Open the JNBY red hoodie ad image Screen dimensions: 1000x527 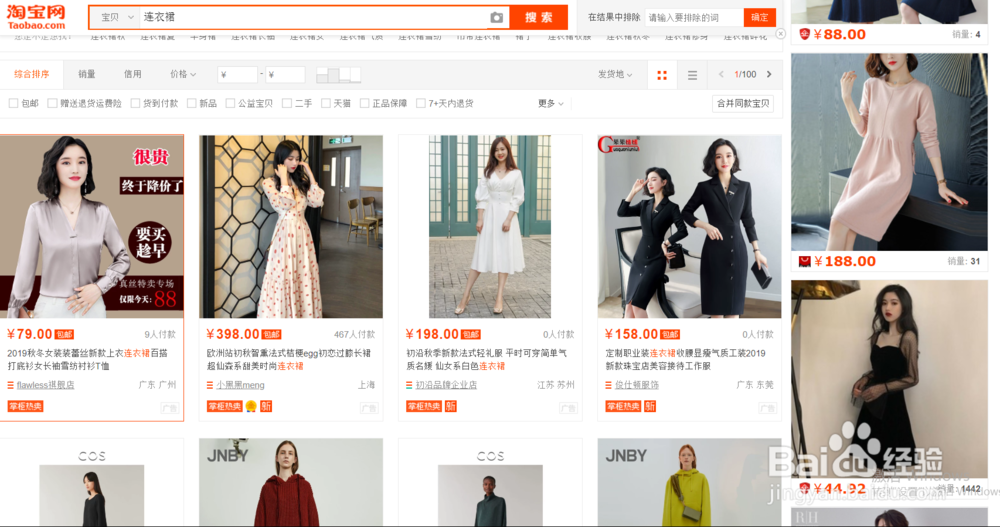tap(291, 482)
